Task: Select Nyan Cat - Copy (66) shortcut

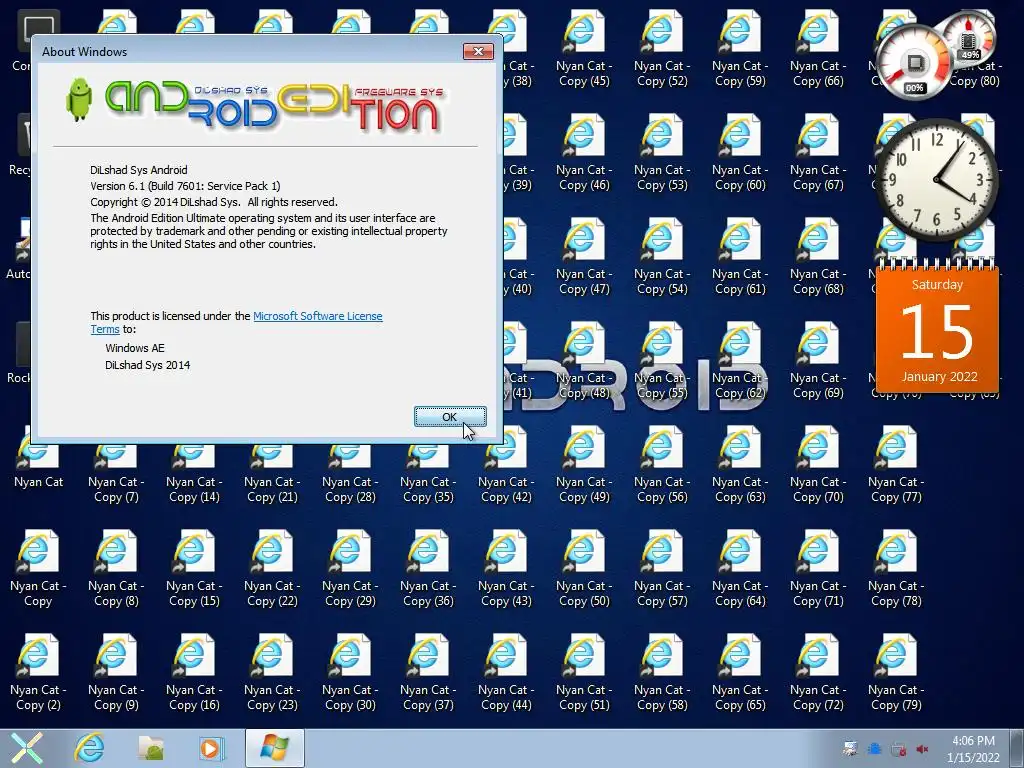Action: coord(818,50)
